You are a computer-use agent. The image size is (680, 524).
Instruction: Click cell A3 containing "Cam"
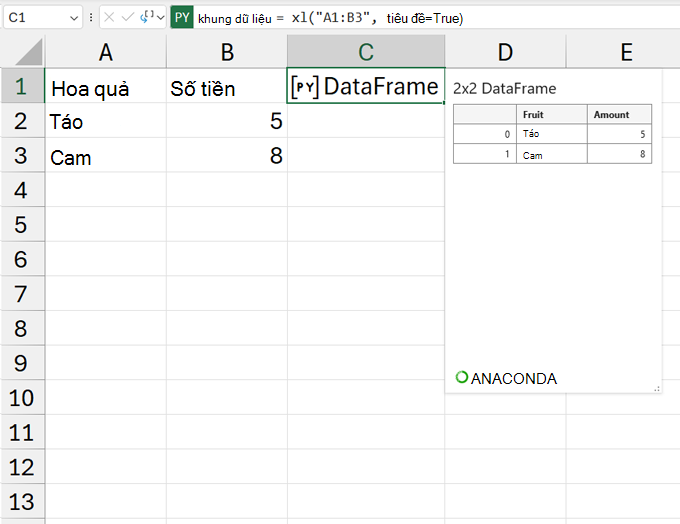[x=106, y=155]
